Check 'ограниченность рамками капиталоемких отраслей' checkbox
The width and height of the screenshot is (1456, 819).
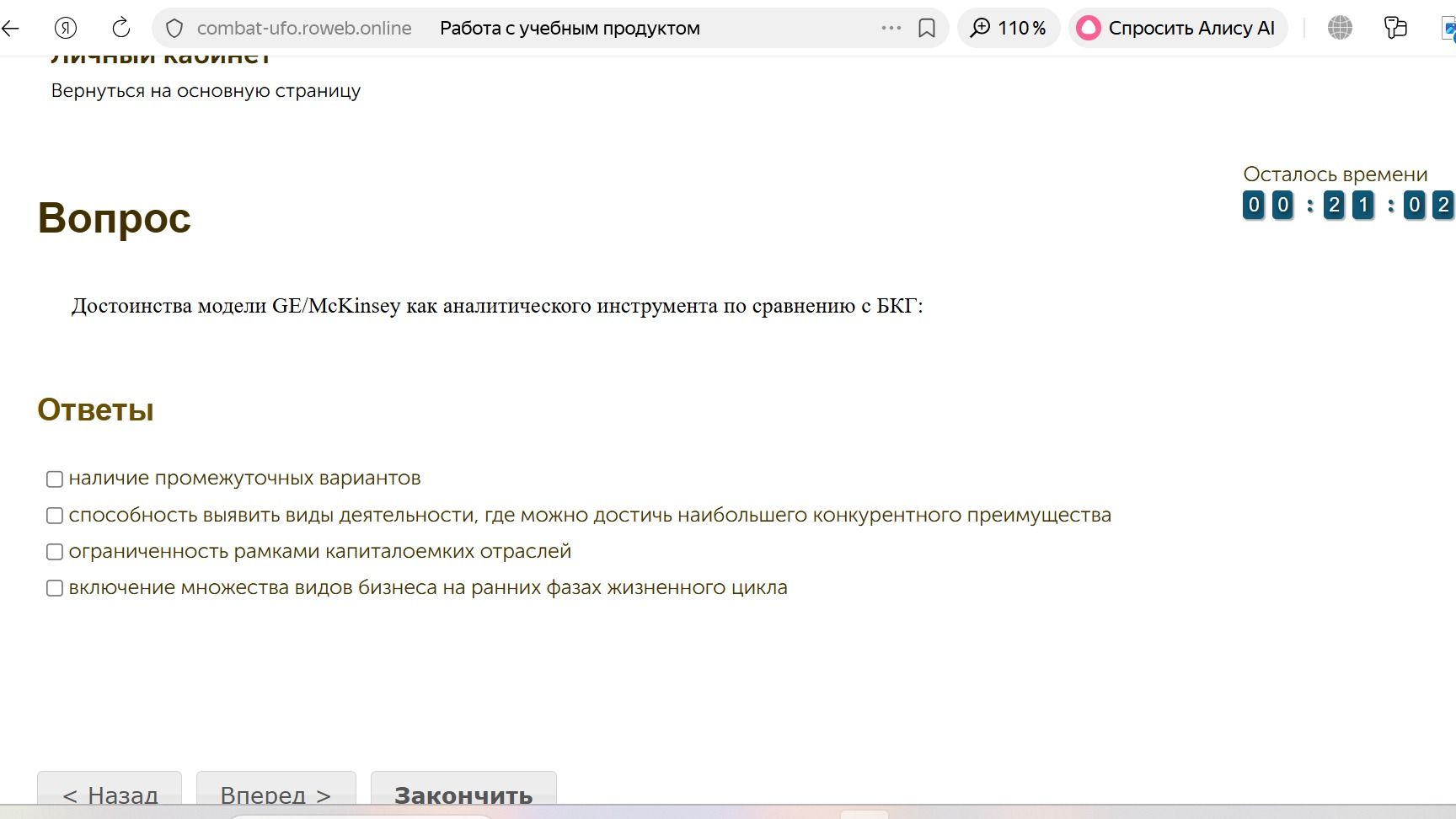[55, 552]
